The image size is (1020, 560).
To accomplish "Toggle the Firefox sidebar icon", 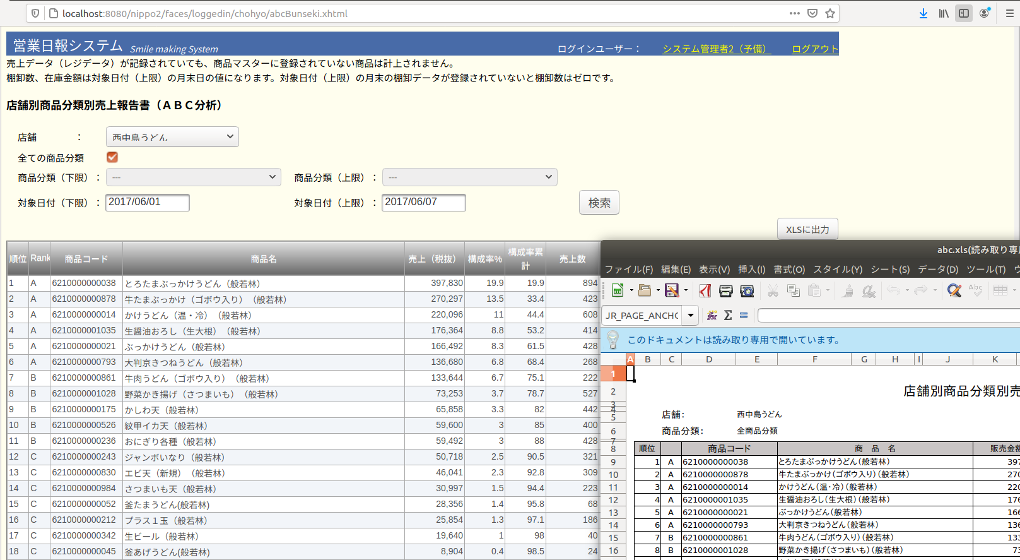I will [x=964, y=13].
